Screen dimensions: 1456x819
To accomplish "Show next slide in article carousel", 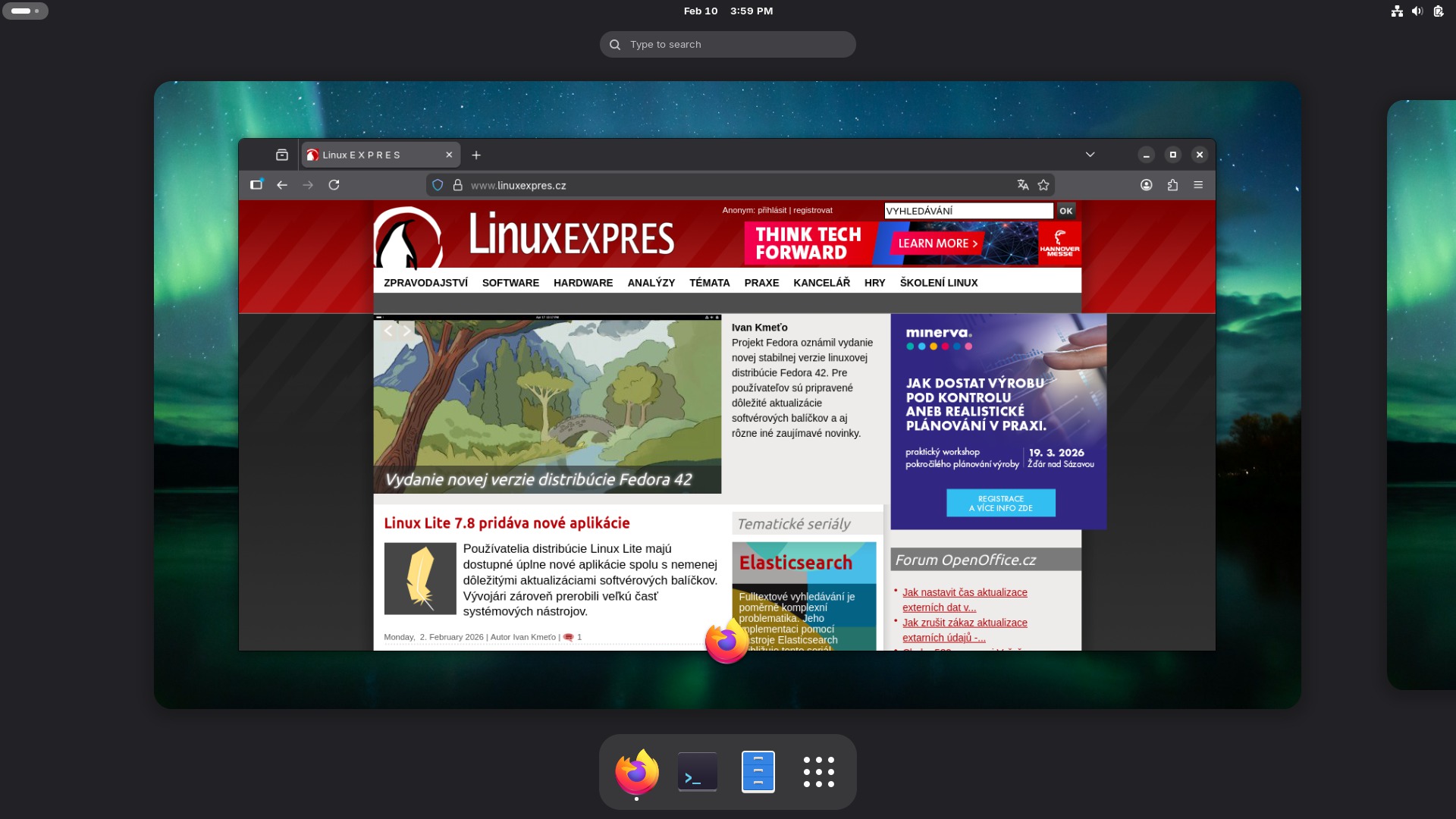I will point(407,331).
